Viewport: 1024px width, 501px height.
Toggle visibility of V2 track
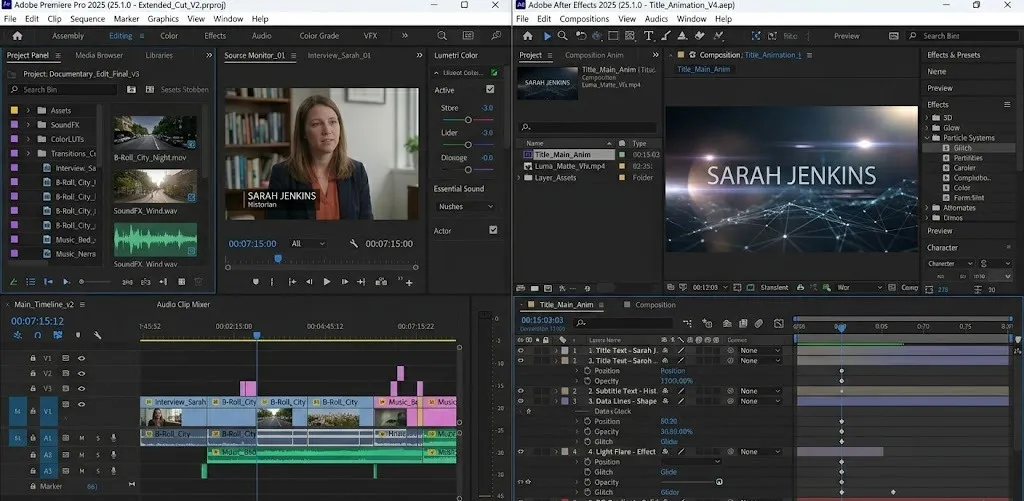point(82,374)
